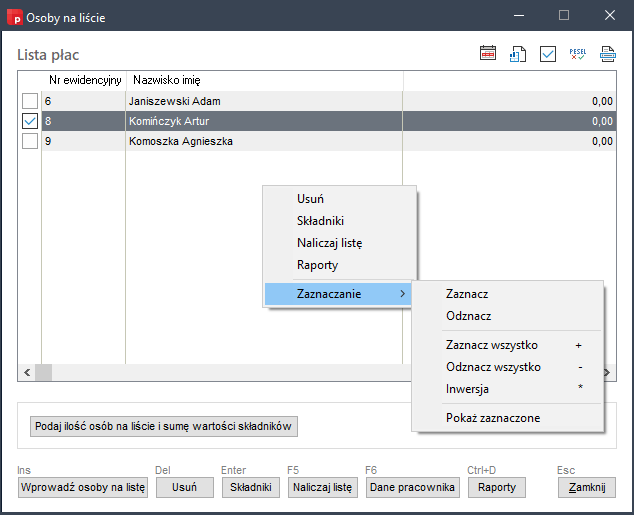Click the Zamknij button
This screenshot has height=515, width=634.
(x=587, y=488)
